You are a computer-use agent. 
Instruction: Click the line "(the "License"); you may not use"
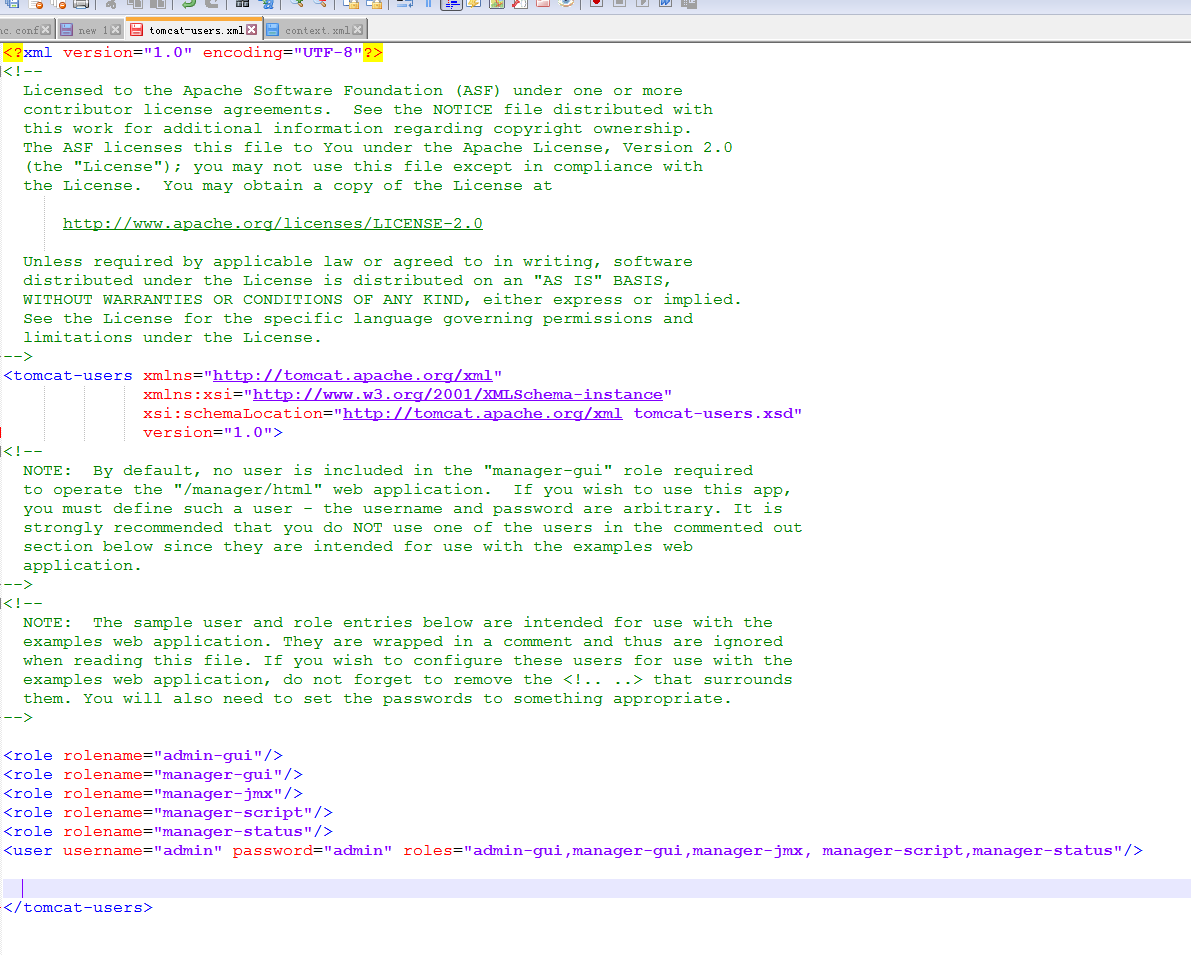363,166
